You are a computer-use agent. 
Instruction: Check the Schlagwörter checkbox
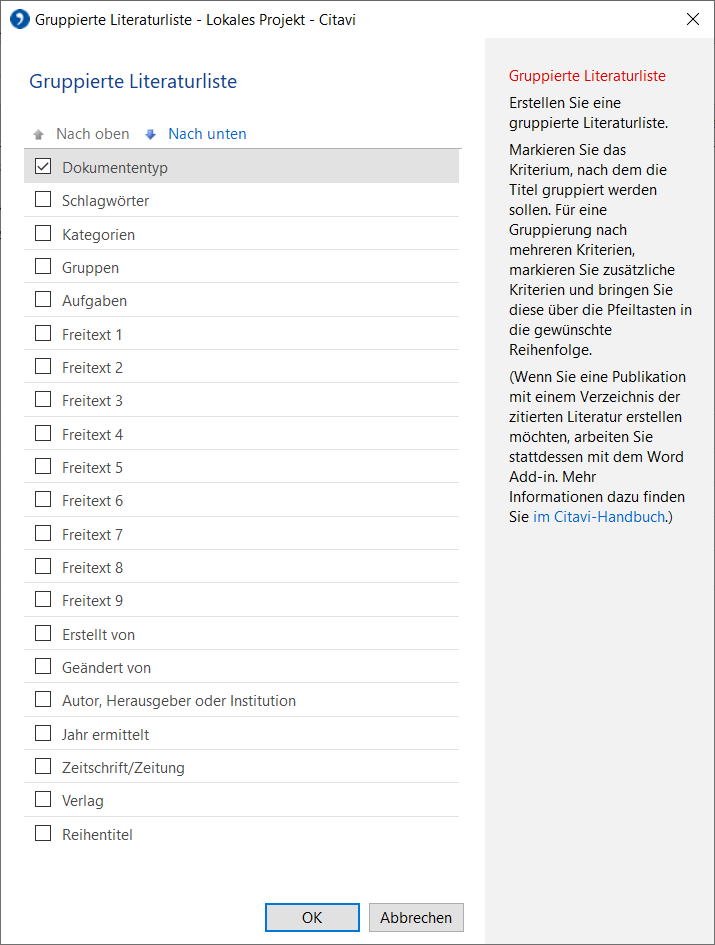coord(43,199)
